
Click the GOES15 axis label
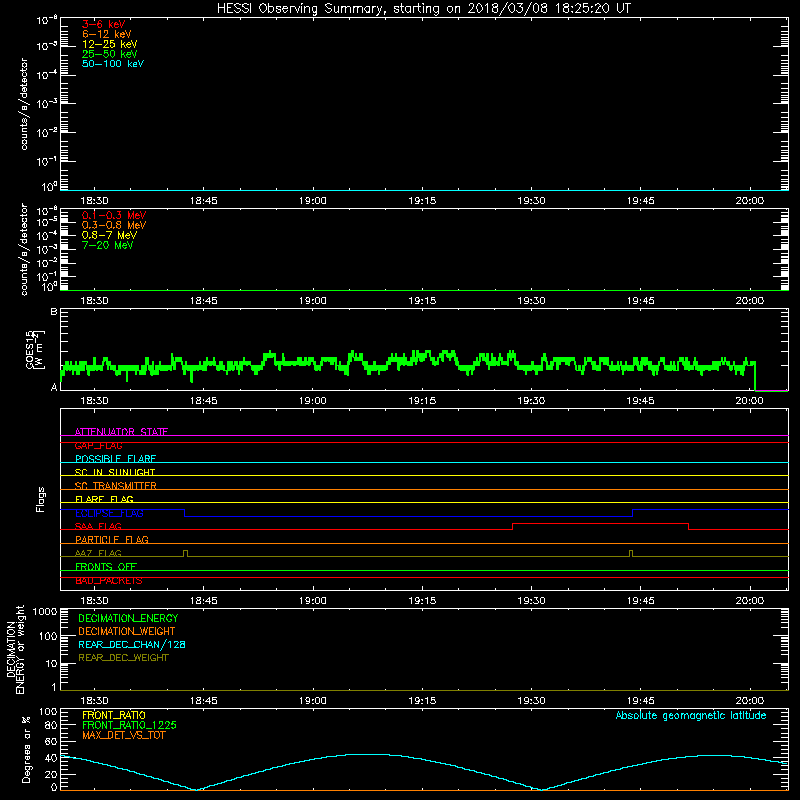[35, 349]
